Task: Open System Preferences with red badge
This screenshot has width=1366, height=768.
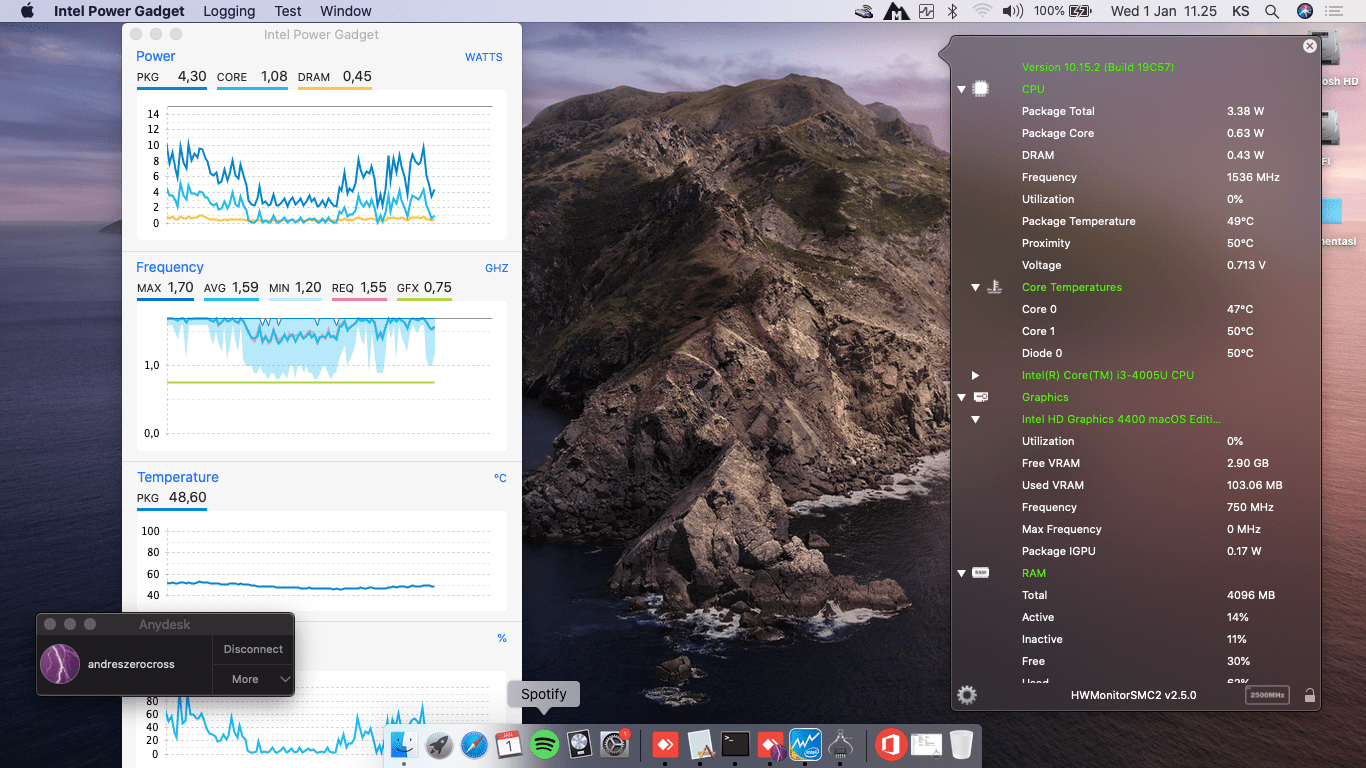Action: pos(614,744)
